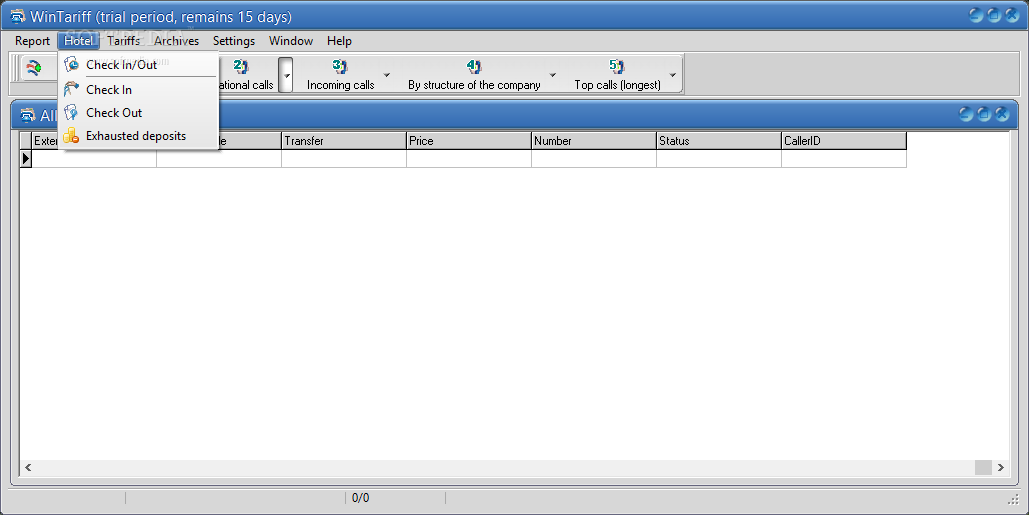1029x515 pixels.
Task: Click toolbar drag grip handle
Action: pyautogui.click(x=15, y=69)
